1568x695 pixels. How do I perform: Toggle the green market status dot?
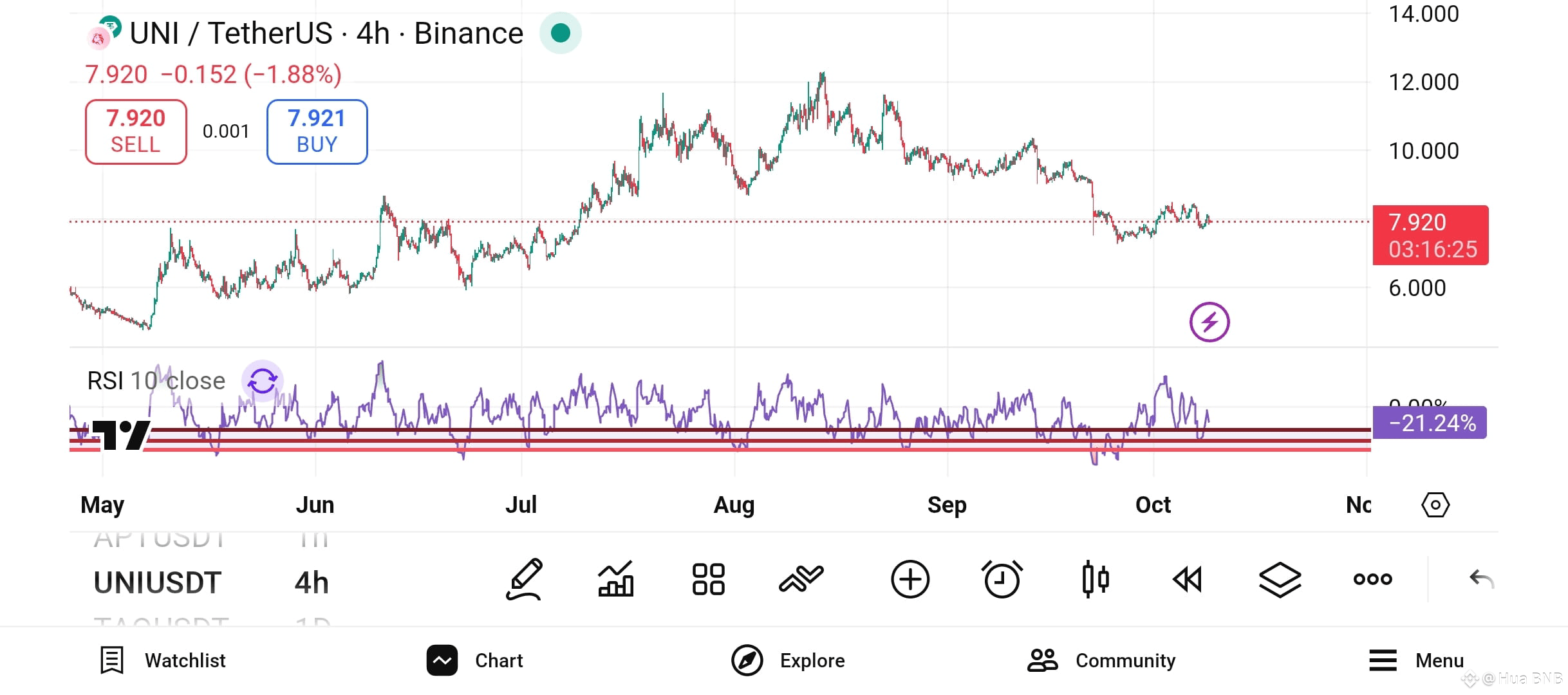tap(561, 33)
